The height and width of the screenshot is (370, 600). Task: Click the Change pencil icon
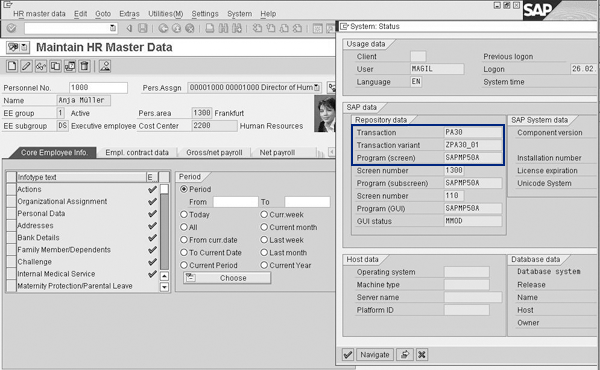click(26, 66)
